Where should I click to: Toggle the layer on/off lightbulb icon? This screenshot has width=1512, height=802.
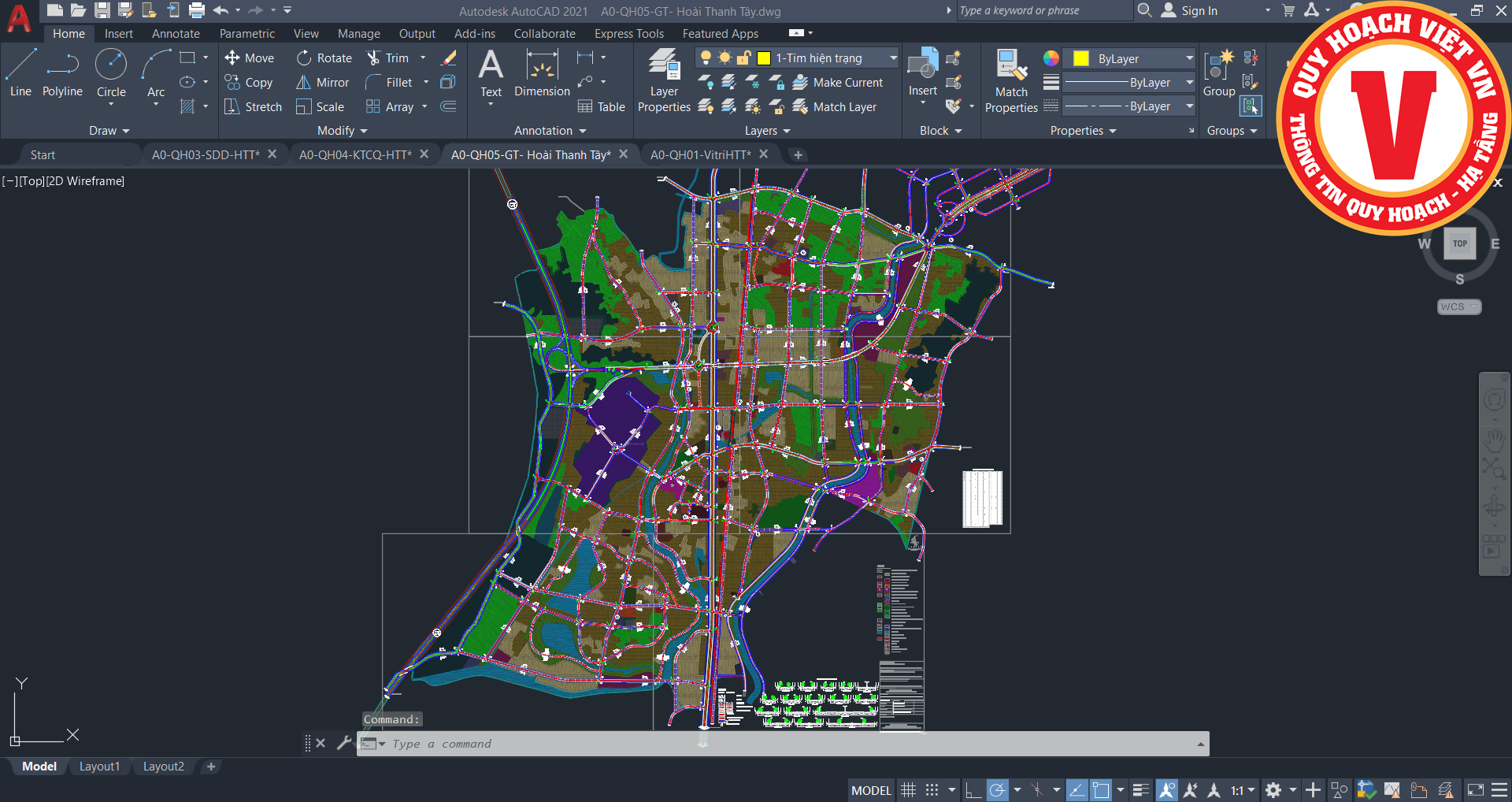[706, 58]
